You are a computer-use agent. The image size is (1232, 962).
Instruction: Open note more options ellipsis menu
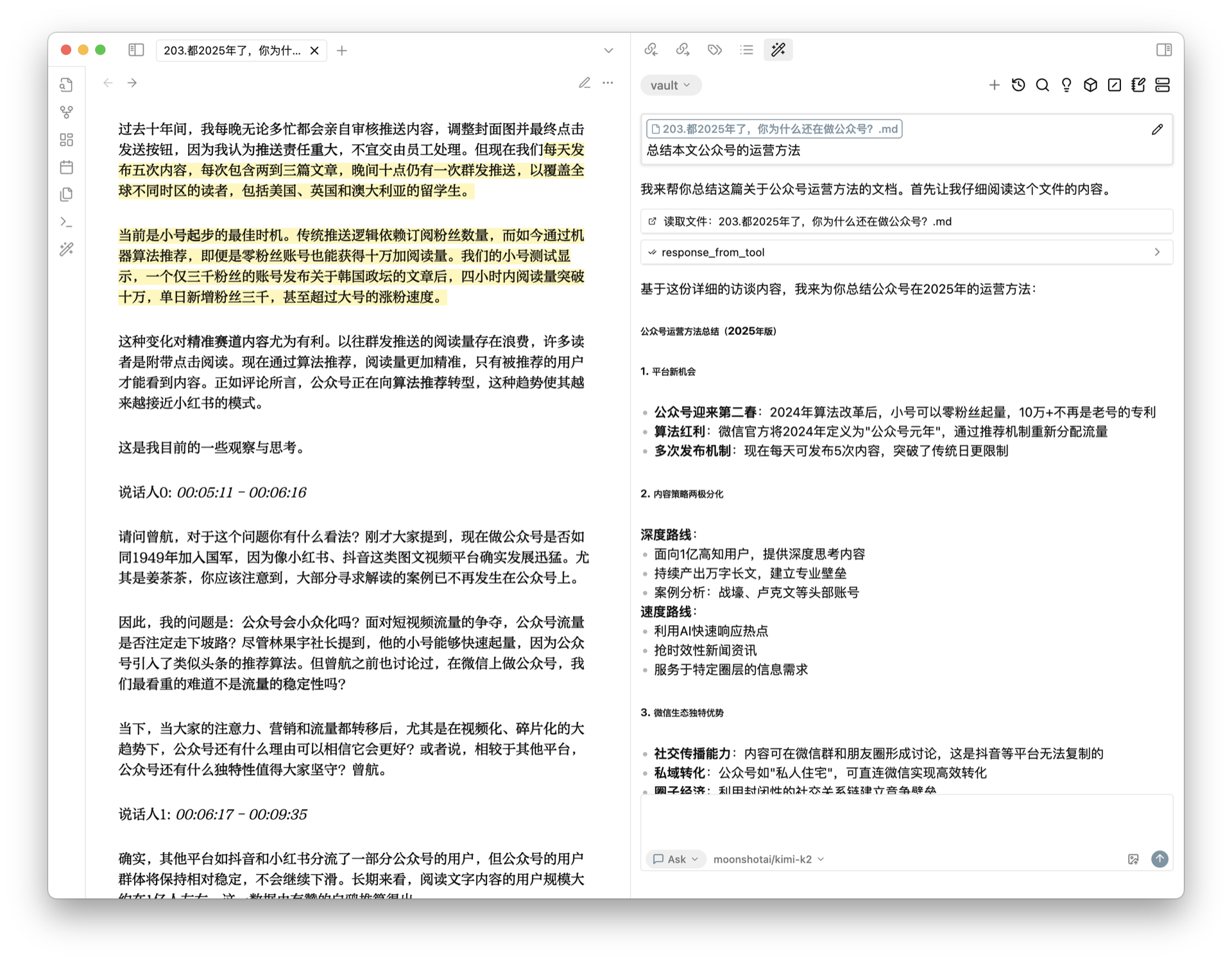coord(608,83)
